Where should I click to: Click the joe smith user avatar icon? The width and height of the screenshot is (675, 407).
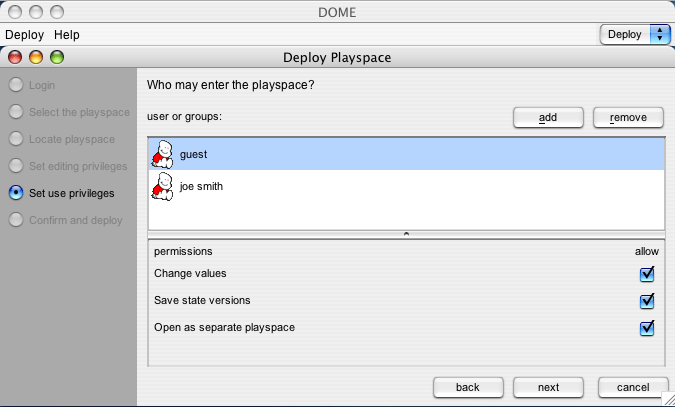pyautogui.click(x=162, y=186)
